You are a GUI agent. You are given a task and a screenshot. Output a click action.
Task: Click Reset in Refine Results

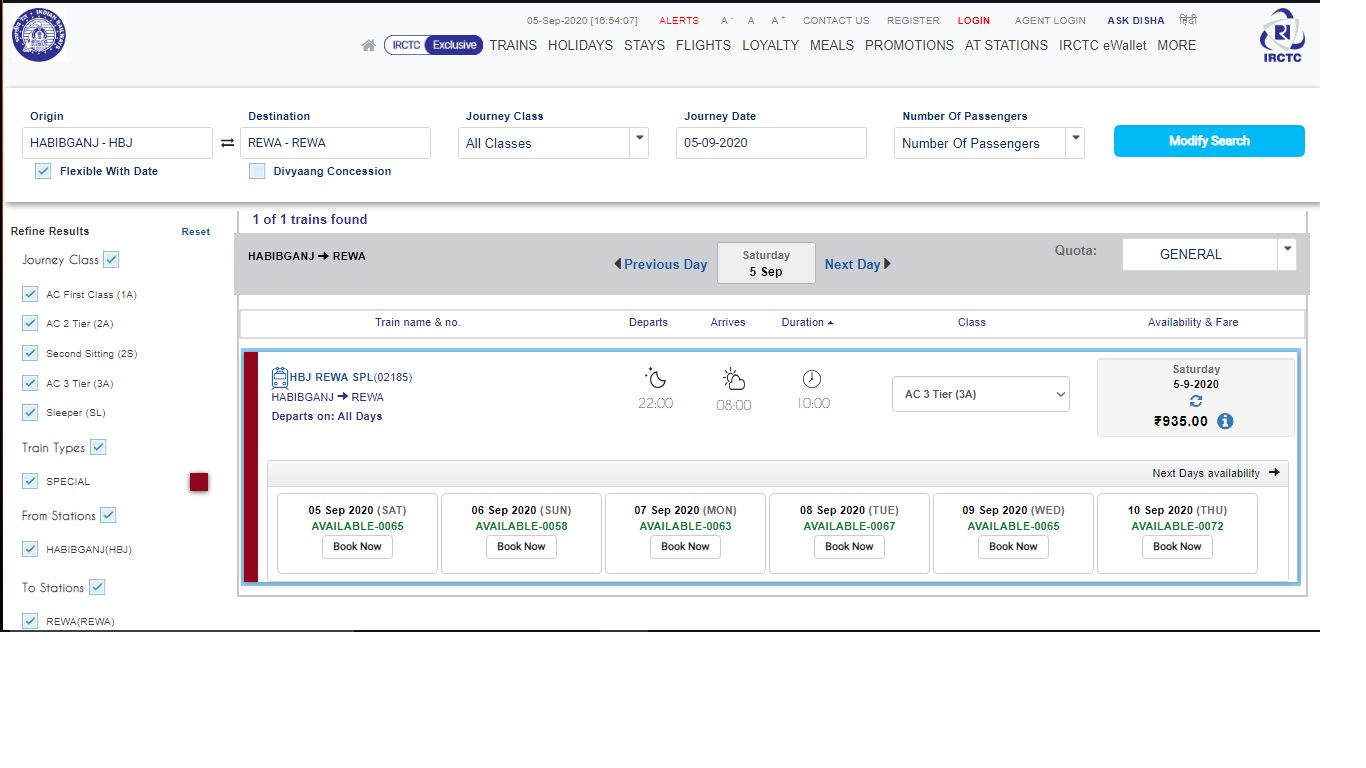(196, 232)
